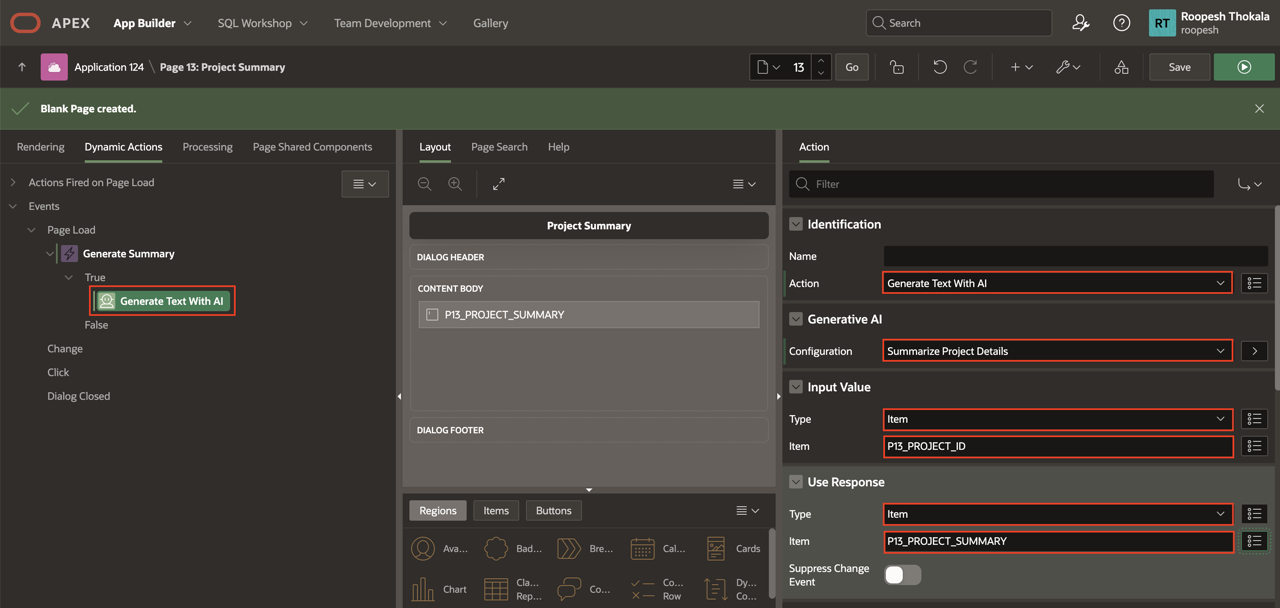Screen dimensions: 1280x608
Task: Click the Run Page play button
Action: tap(1244, 67)
